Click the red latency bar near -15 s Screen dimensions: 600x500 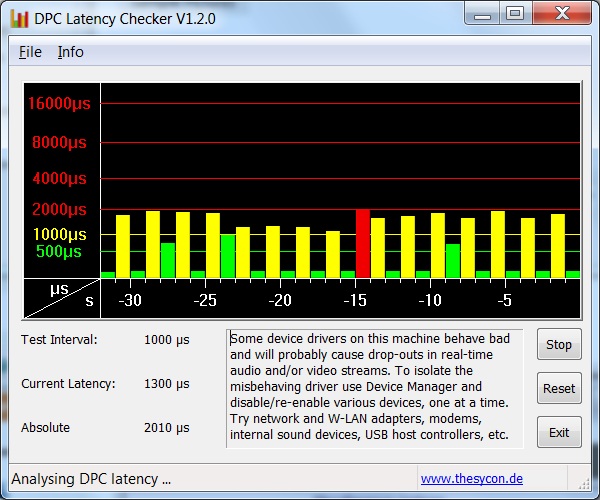363,244
